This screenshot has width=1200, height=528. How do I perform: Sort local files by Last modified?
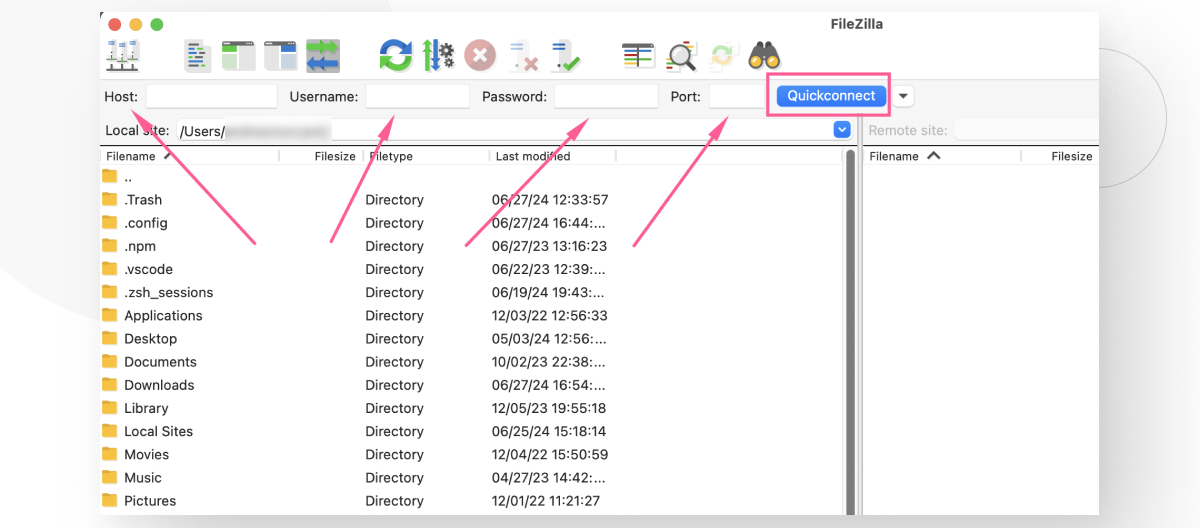533,156
